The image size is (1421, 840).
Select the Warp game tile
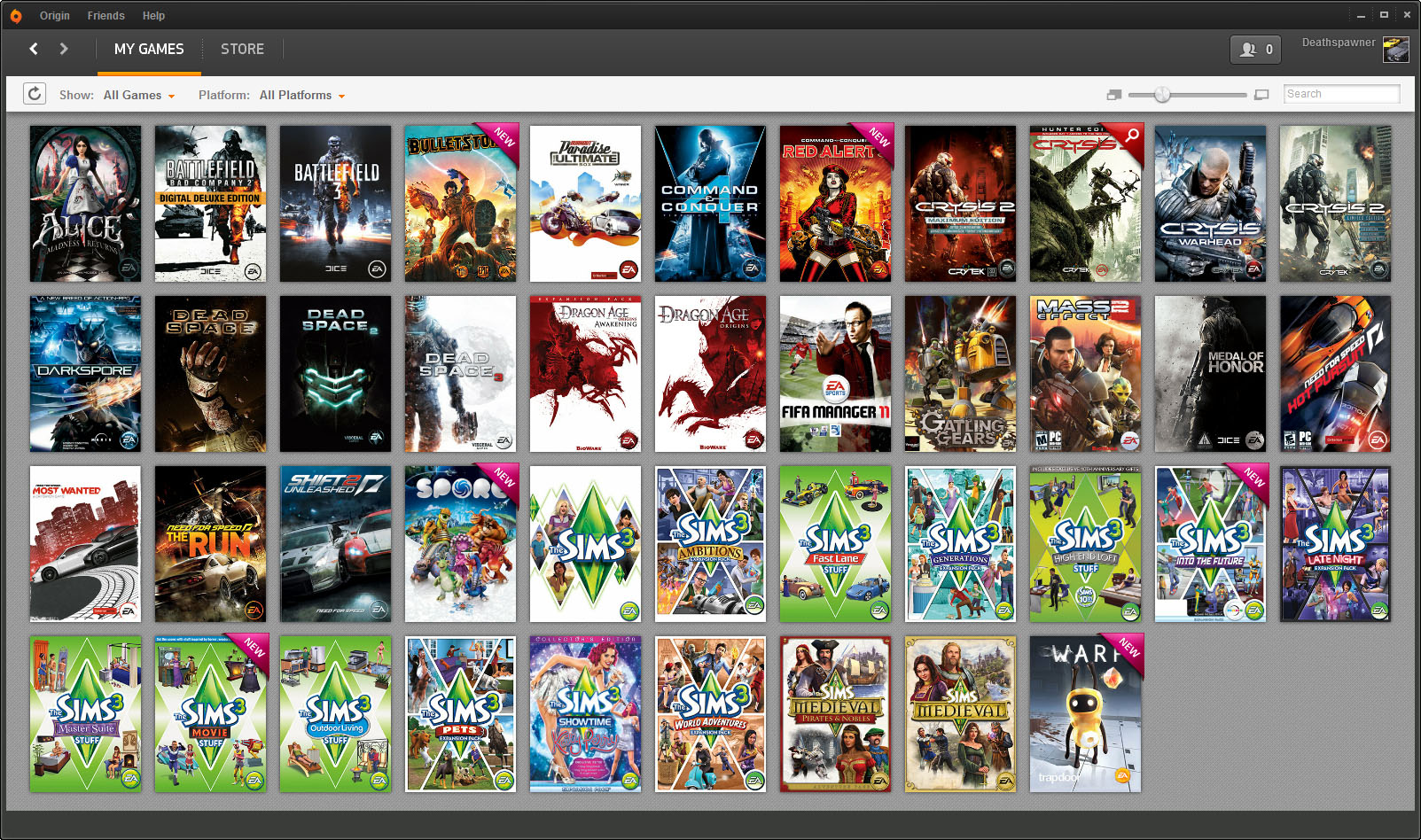1085,714
